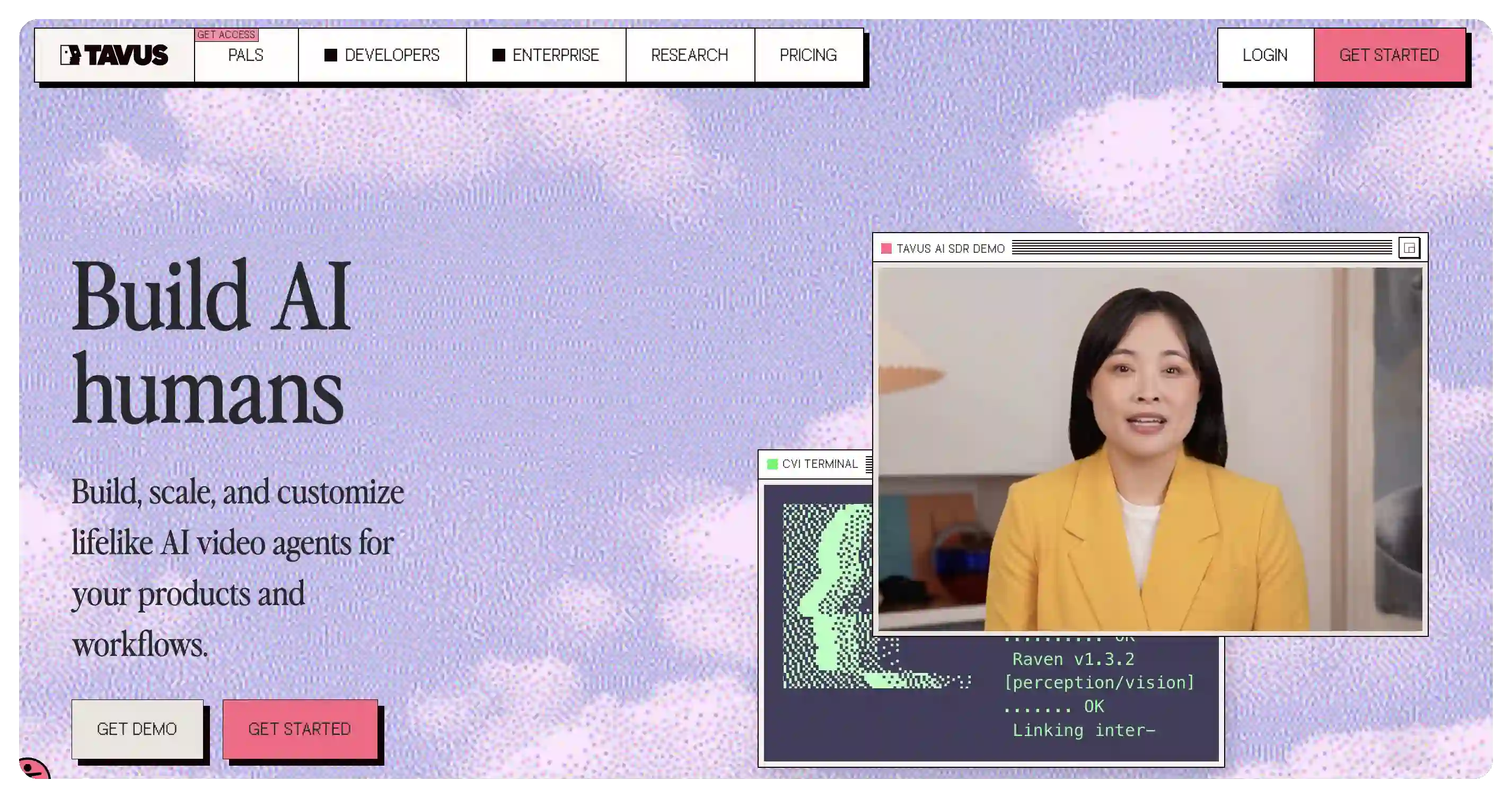Click the Get Access badge above PALS

click(226, 34)
